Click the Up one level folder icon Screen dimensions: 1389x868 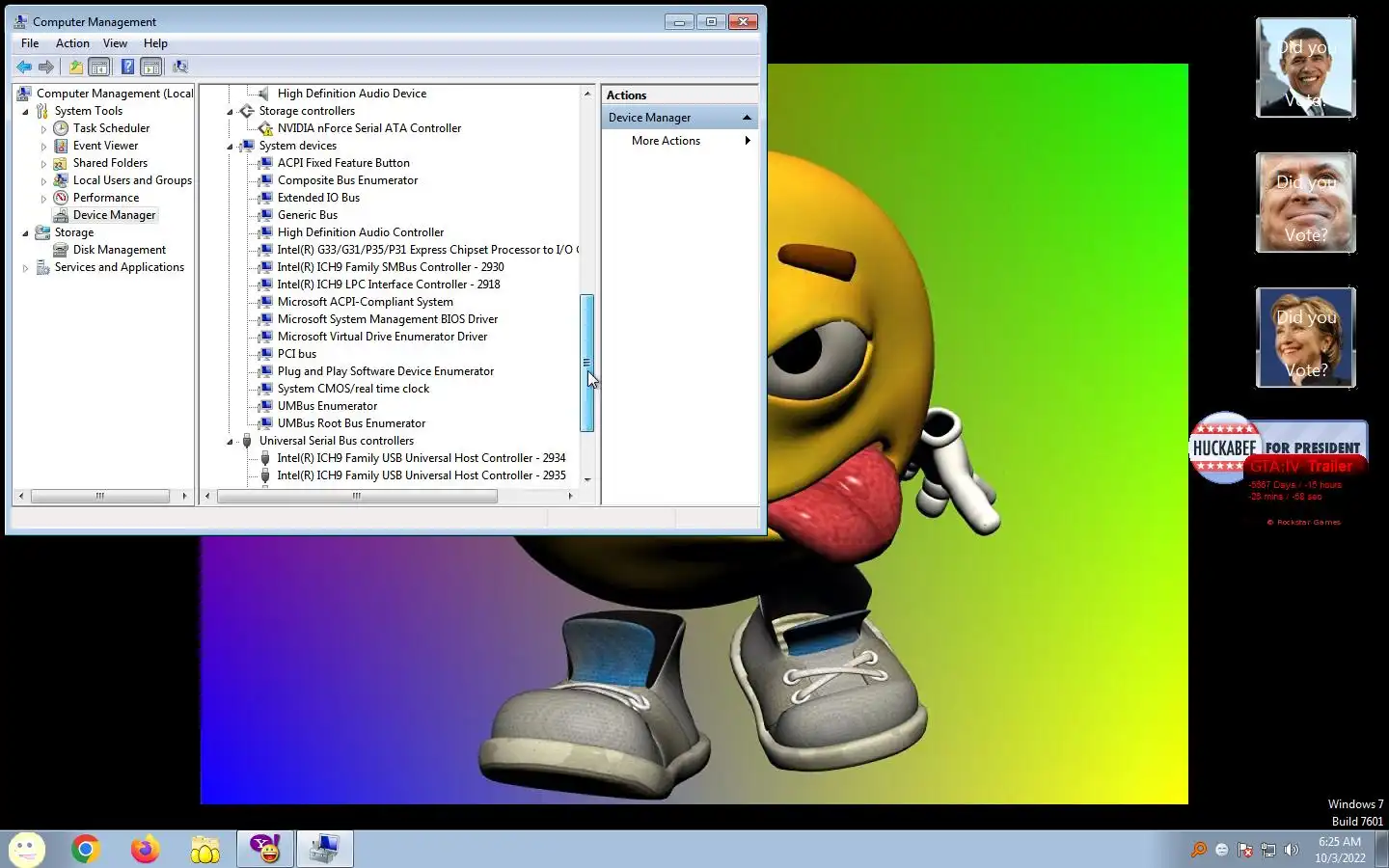pos(76,67)
